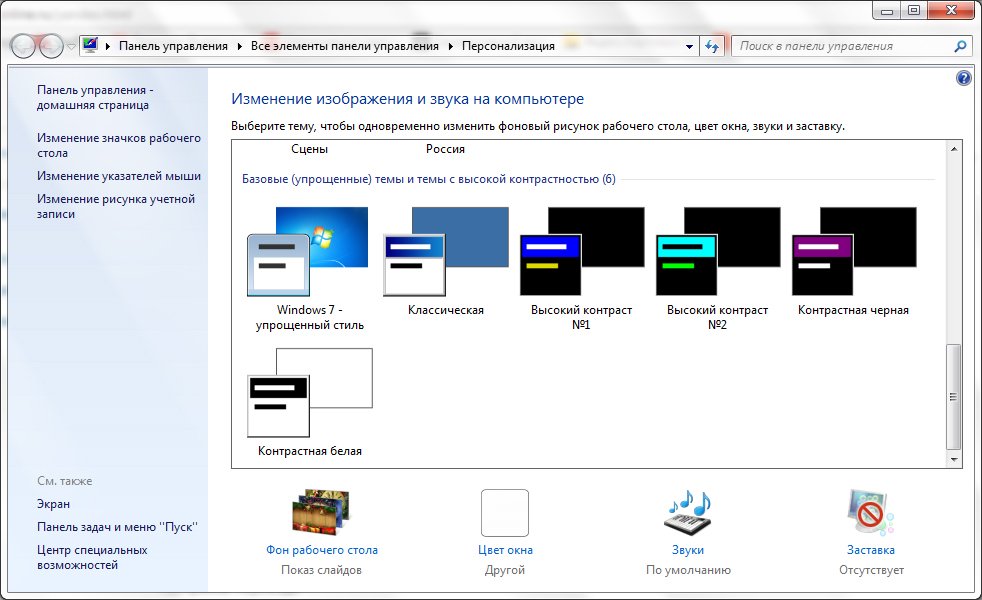Screen dimensions: 982x600
Task: Open the Панель задач и меню "Пуск" link
Action: click(x=117, y=527)
